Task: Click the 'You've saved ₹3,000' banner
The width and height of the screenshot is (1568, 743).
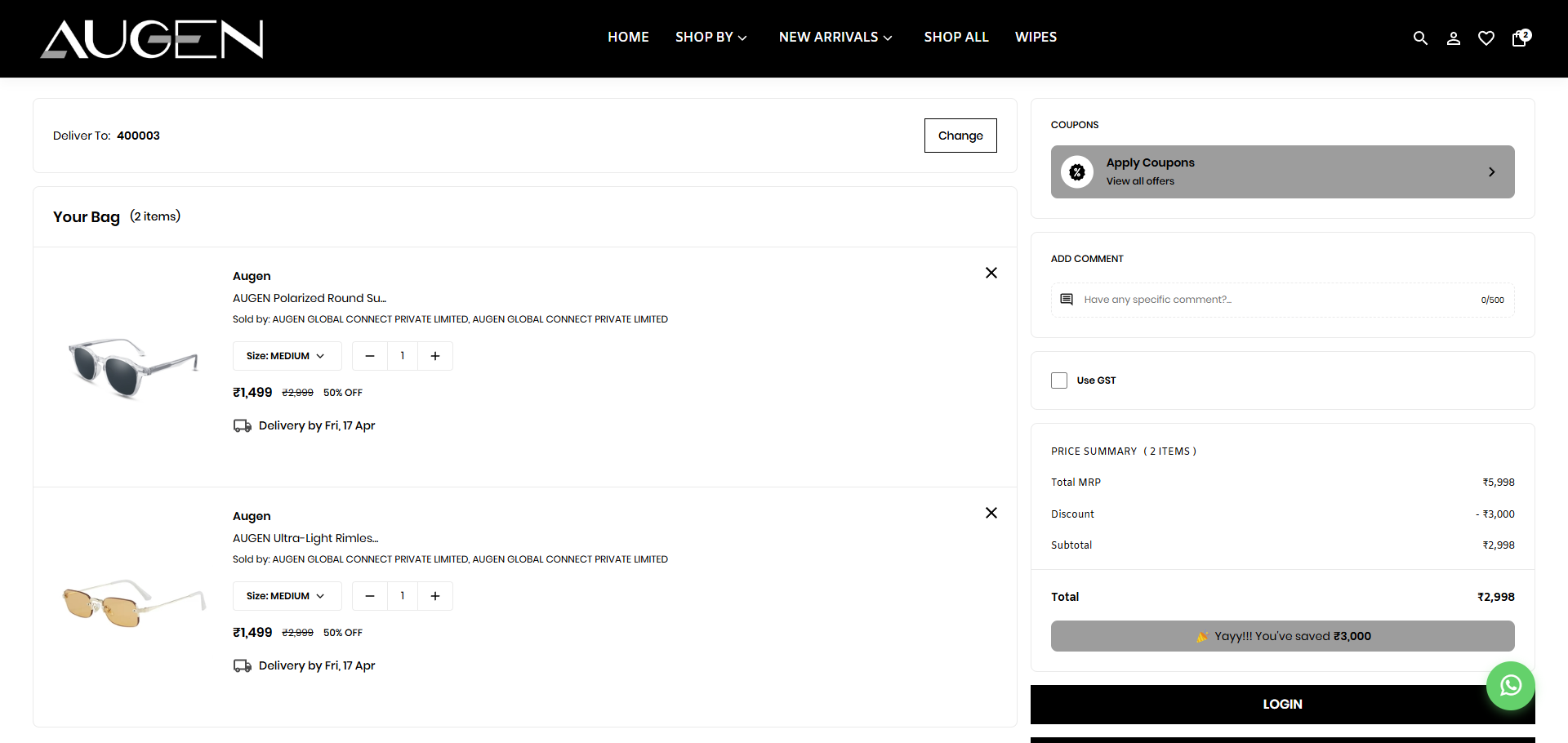Action: click(1282, 636)
